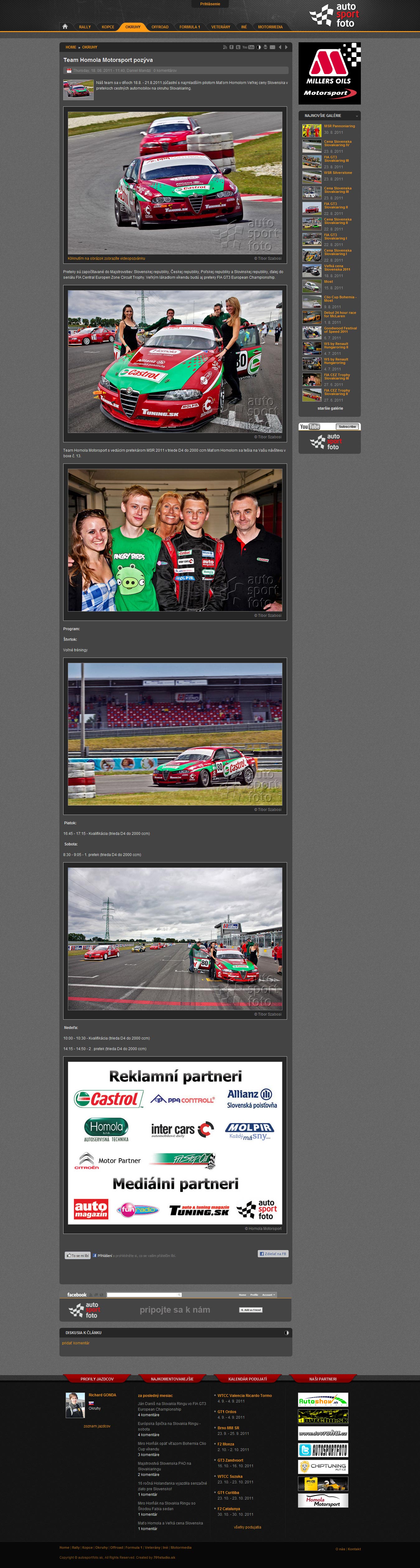Open the dovrchu.cz partner banner

point(323,1433)
